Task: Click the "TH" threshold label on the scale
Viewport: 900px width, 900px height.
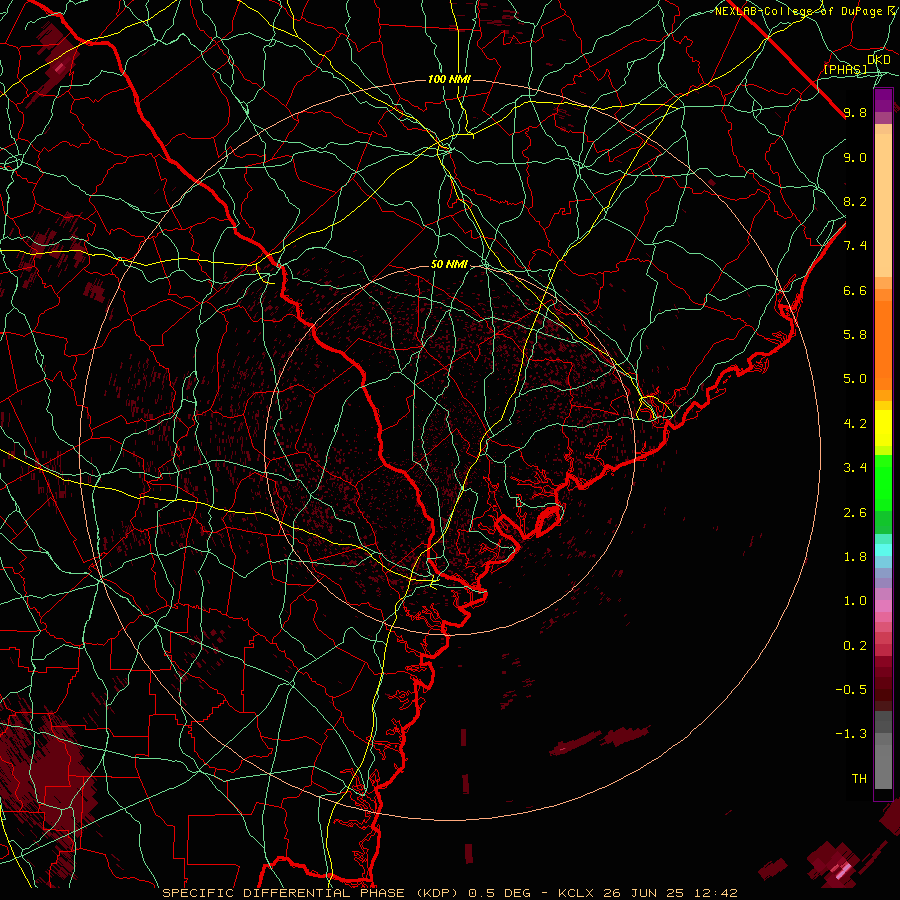Action: tap(859, 779)
